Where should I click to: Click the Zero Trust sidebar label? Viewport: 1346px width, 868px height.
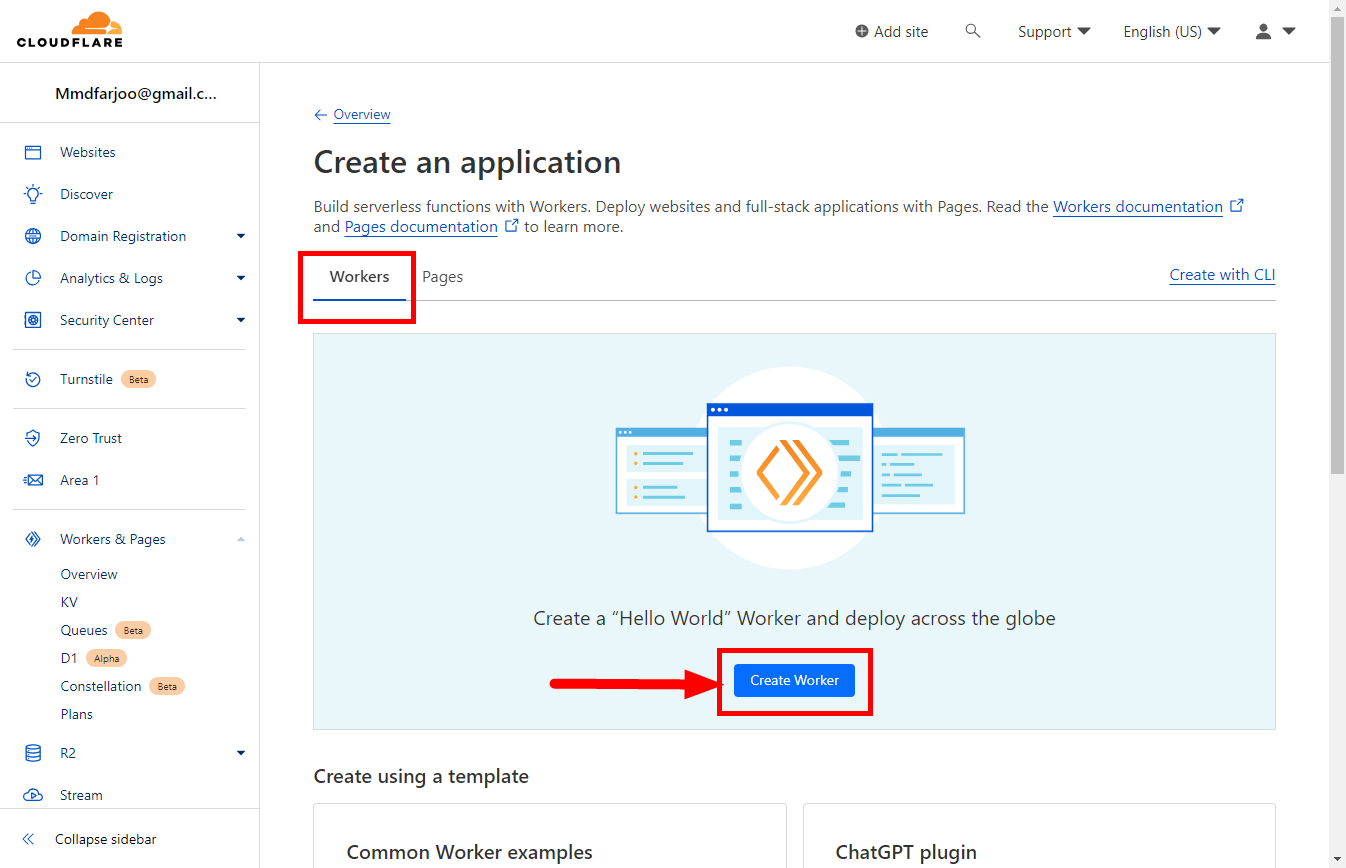coord(91,438)
